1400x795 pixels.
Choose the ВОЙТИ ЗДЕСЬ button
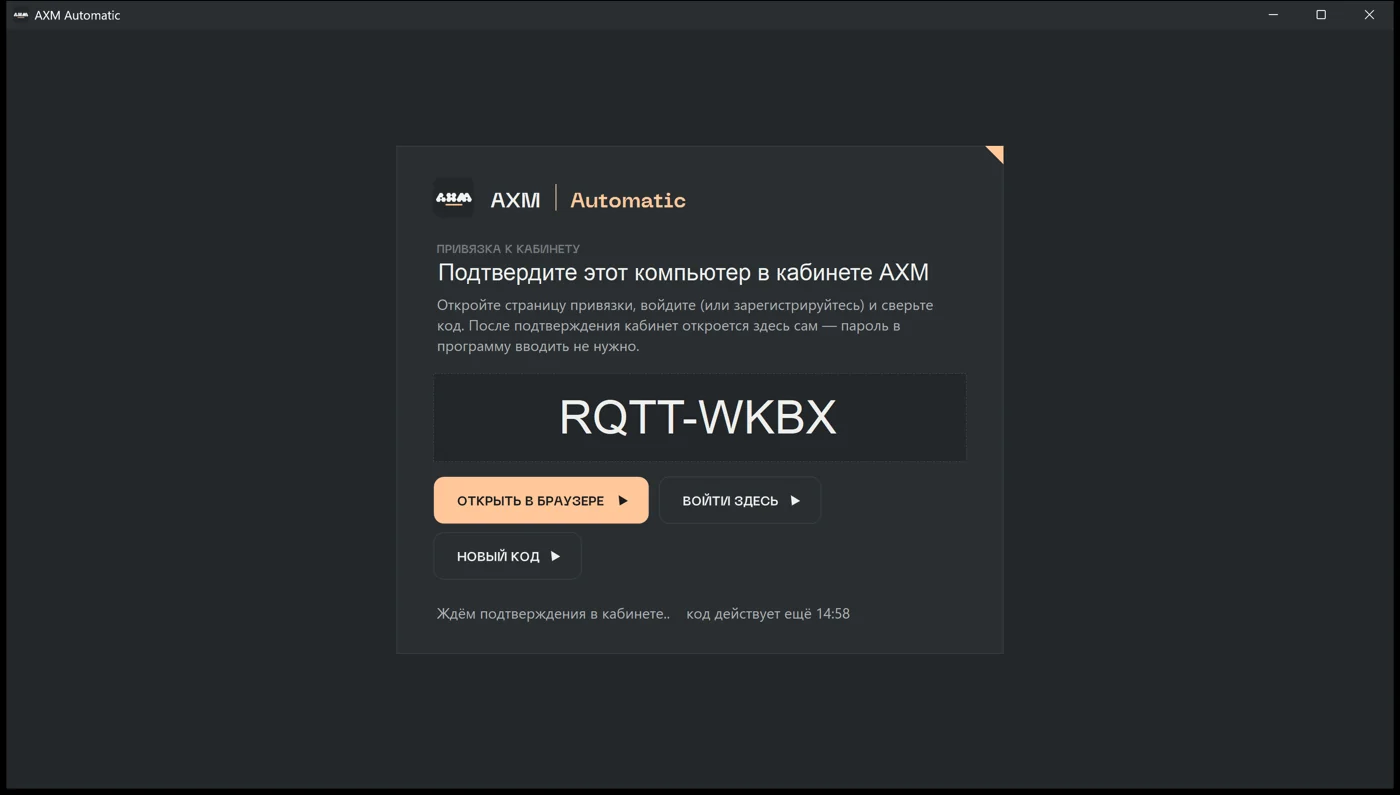(740, 500)
